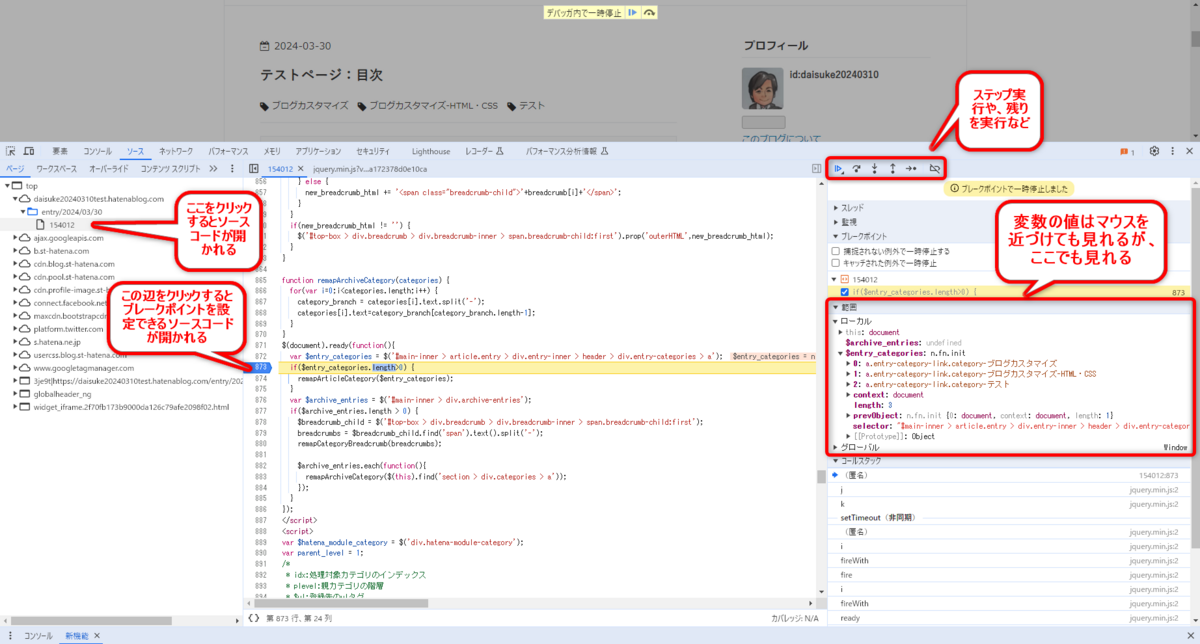The width and height of the screenshot is (1200, 644).
Task: Select the オーバーライド navigator tab
Action: 108,169
